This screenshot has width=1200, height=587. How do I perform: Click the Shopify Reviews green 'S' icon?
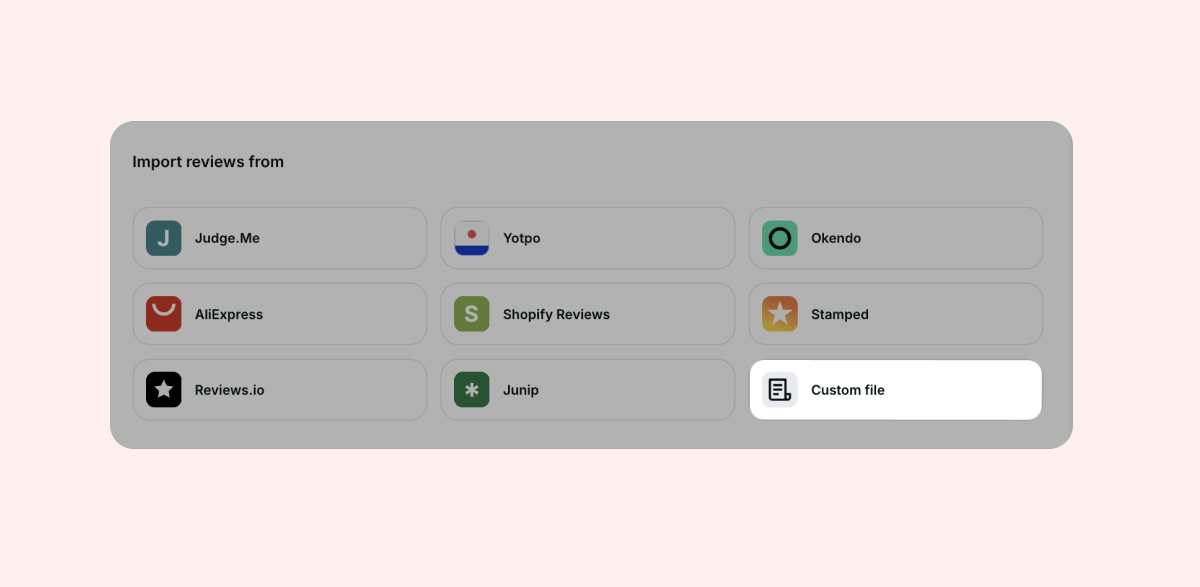472,314
